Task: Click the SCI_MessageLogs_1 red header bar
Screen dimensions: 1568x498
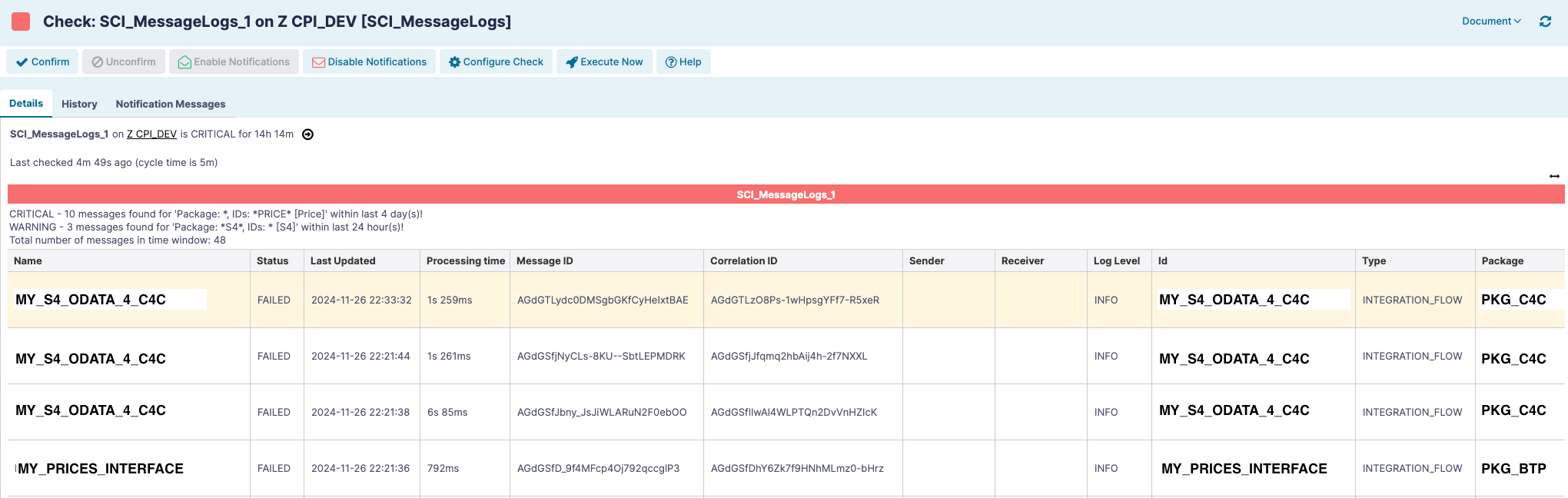Action: pyautogui.click(x=786, y=194)
